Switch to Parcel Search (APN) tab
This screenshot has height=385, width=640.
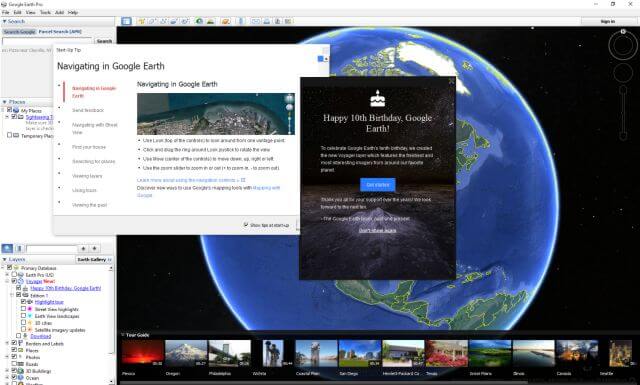pos(60,31)
